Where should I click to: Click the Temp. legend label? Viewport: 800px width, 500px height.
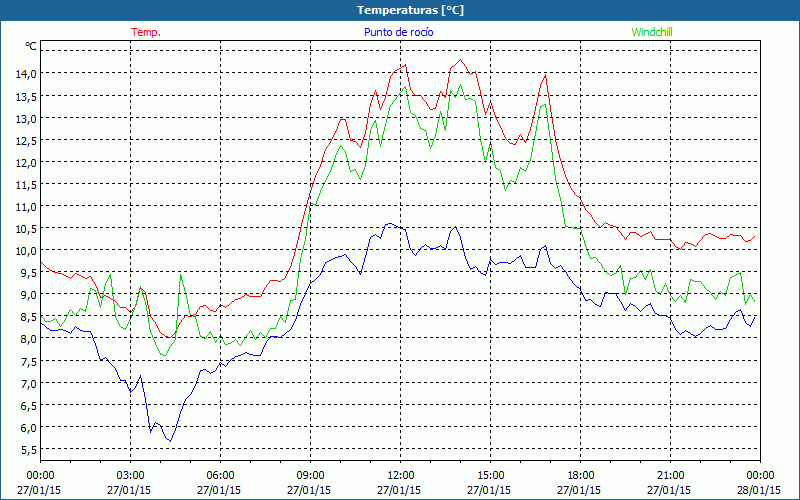(x=146, y=32)
